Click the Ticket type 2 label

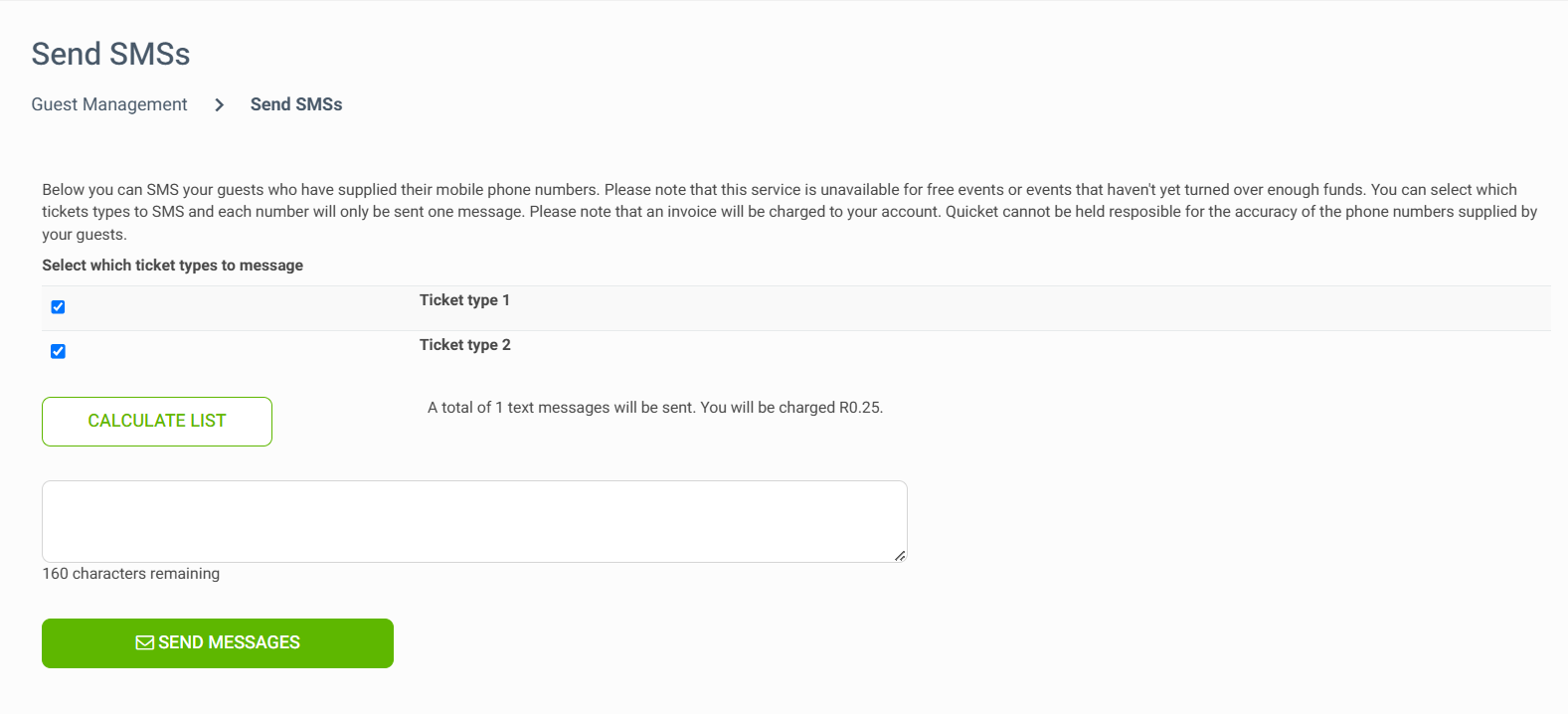click(464, 345)
